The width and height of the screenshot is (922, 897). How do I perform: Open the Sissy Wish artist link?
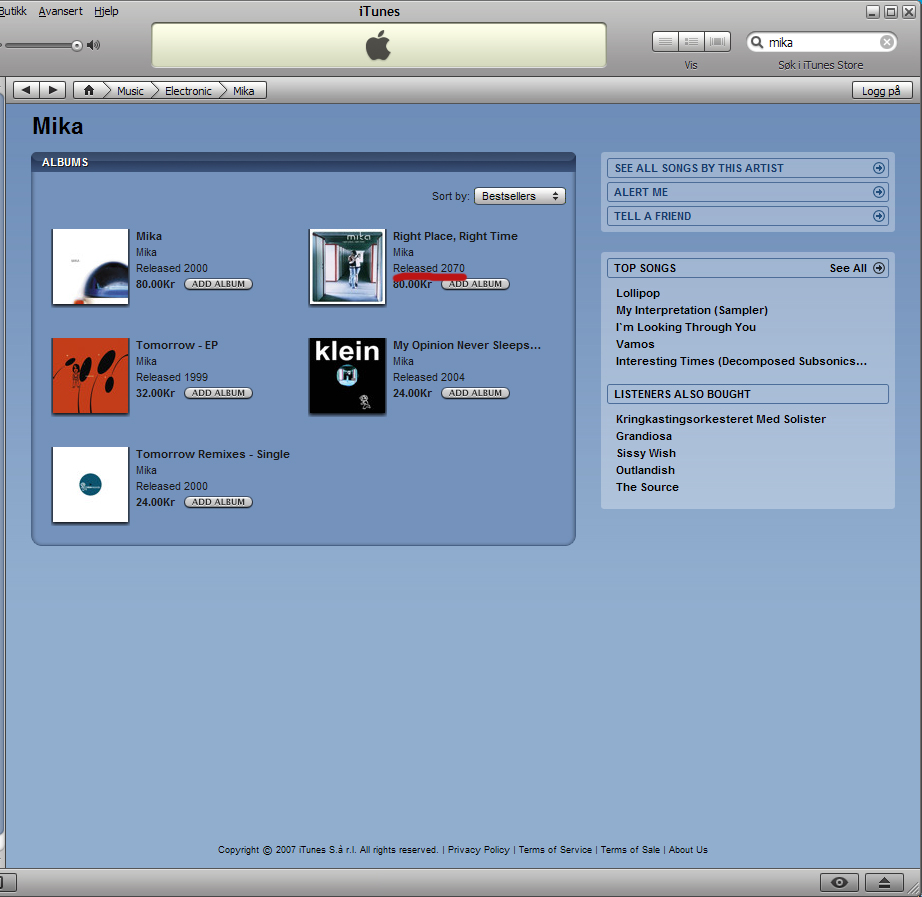pyautogui.click(x=646, y=453)
